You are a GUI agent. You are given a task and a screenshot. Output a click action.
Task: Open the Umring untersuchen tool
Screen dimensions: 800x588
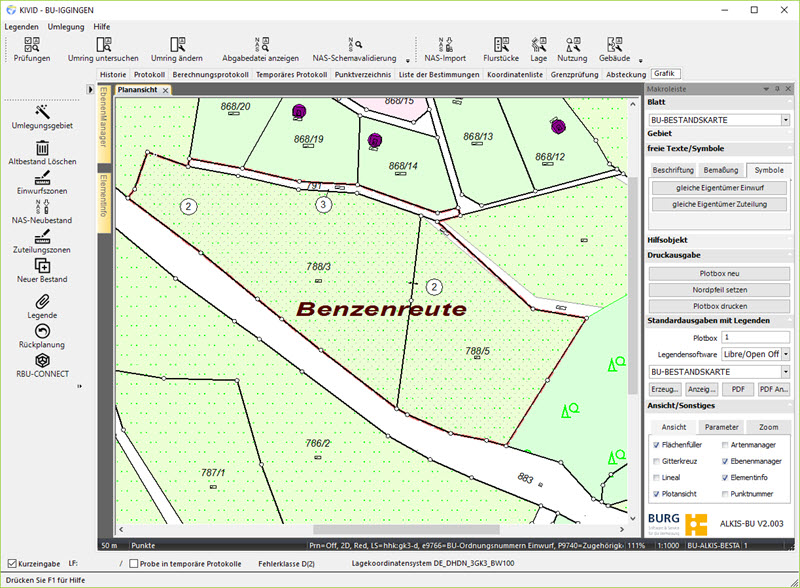(x=103, y=45)
